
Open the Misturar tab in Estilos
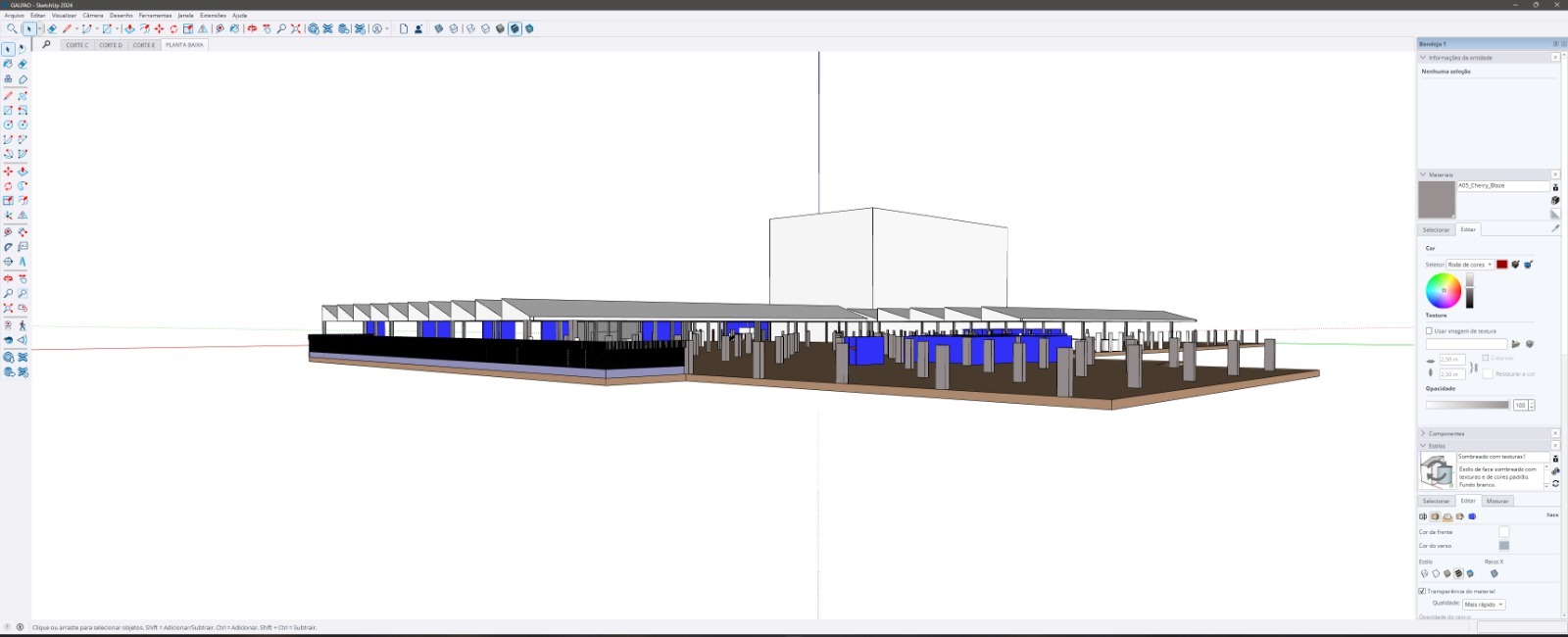click(1497, 501)
